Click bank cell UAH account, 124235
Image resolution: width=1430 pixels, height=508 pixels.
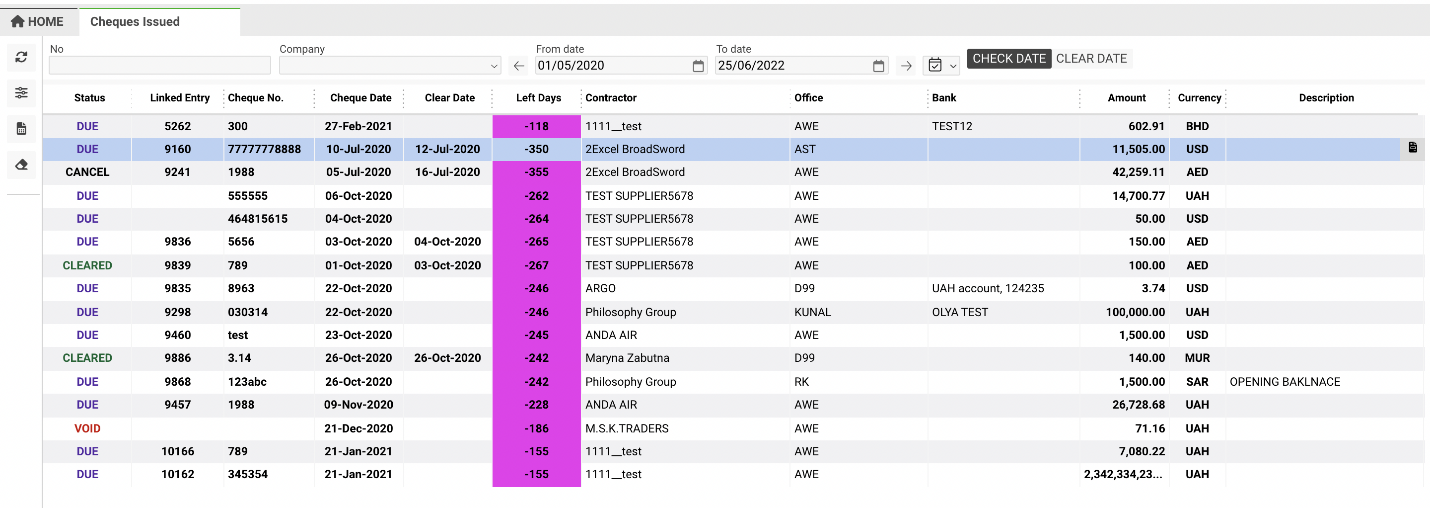pyautogui.click(x=988, y=288)
